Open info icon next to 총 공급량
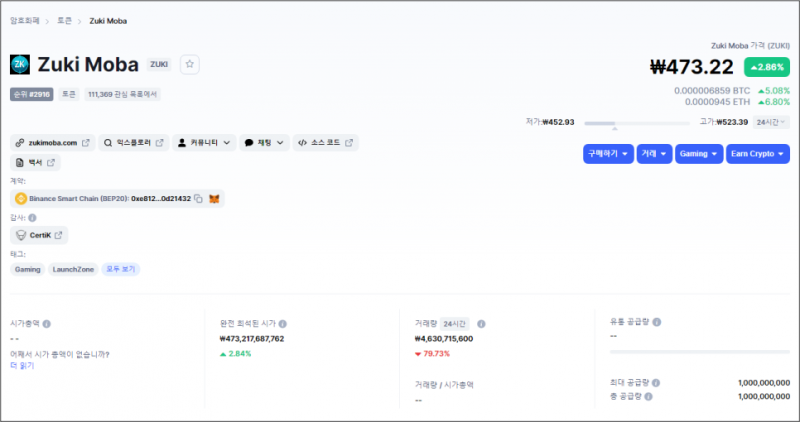The height and width of the screenshot is (422, 800). coord(648,396)
